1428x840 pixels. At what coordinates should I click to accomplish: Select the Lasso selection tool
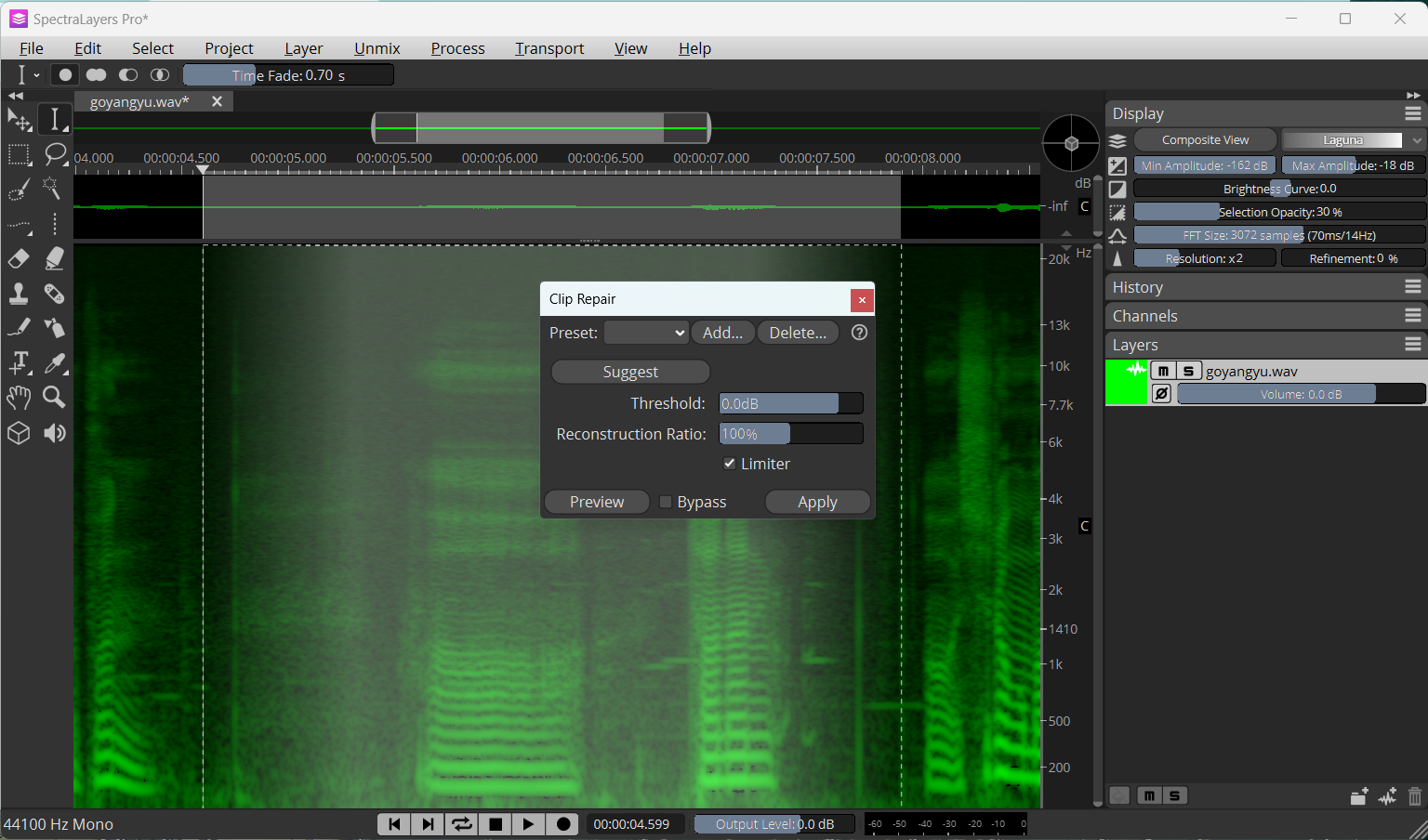click(x=55, y=154)
